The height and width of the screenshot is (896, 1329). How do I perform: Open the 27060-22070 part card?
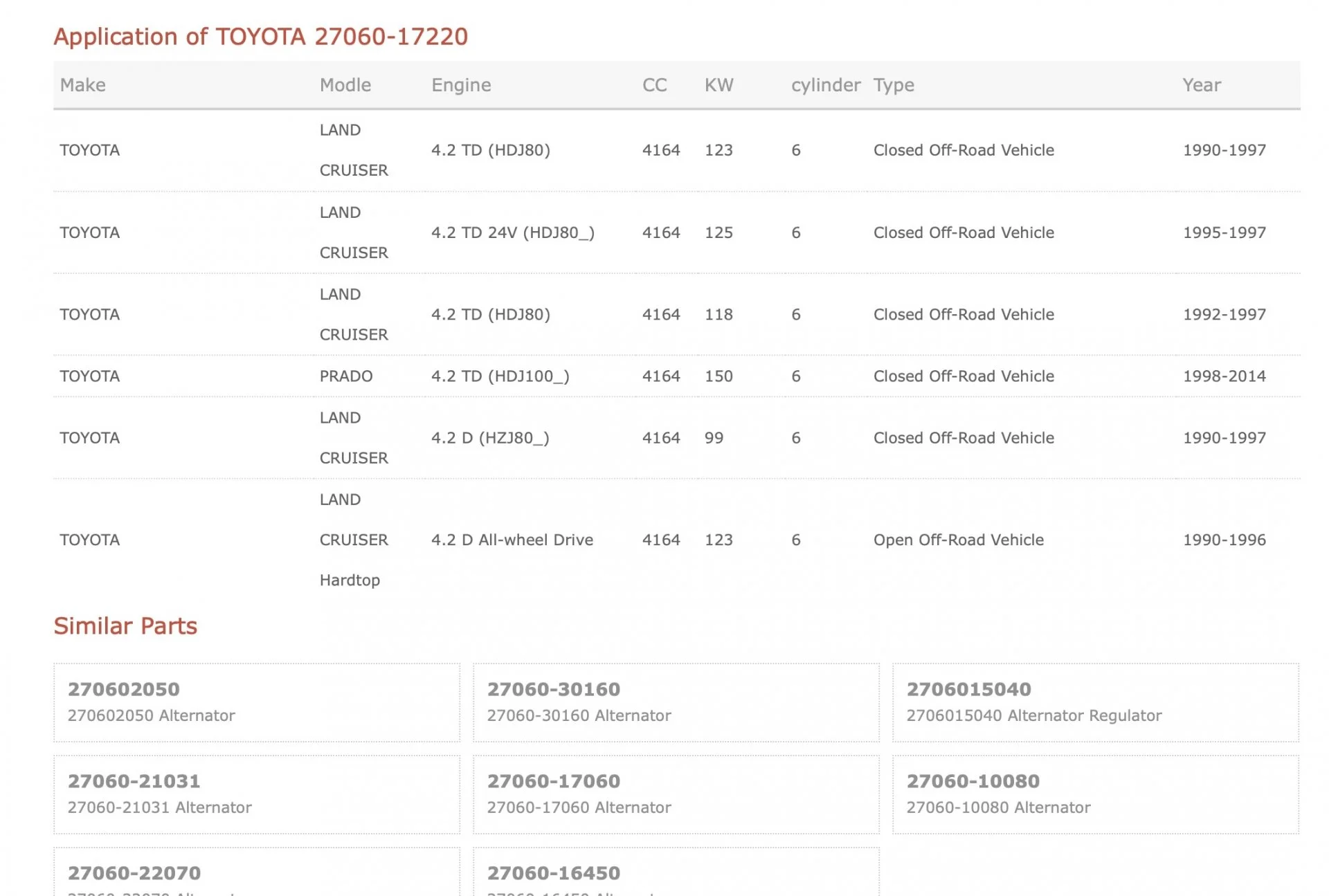[134, 873]
